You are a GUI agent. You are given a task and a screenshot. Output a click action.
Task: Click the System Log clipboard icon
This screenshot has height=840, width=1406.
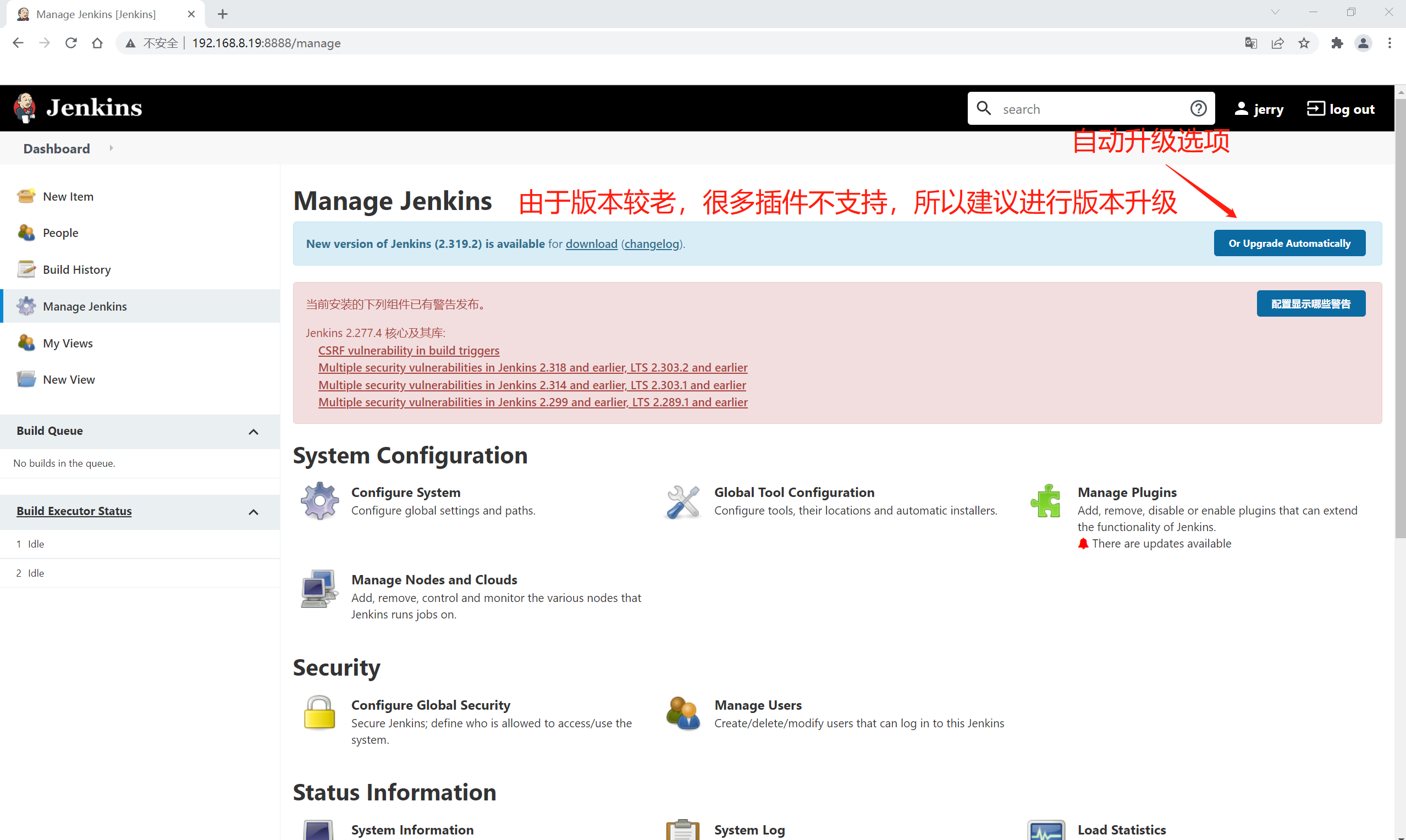pos(682,829)
